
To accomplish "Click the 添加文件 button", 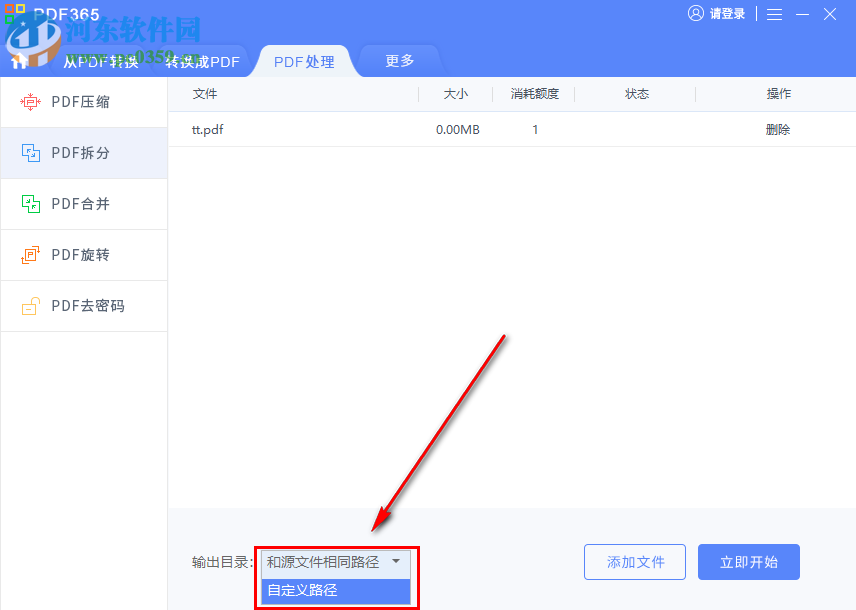I will (x=634, y=562).
